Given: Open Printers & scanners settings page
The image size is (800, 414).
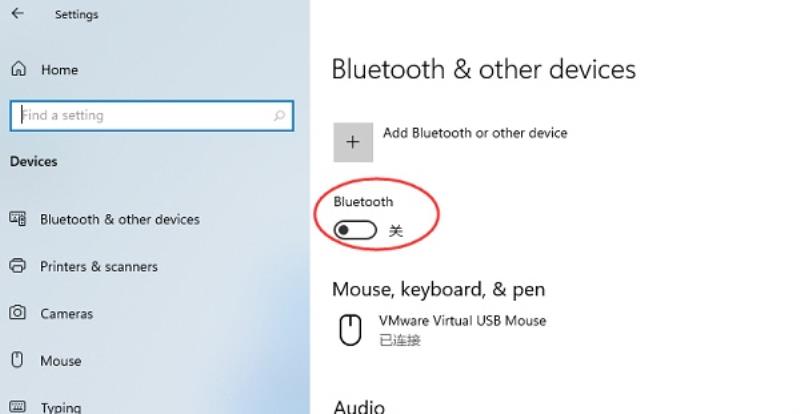Looking at the screenshot, I should [99, 266].
